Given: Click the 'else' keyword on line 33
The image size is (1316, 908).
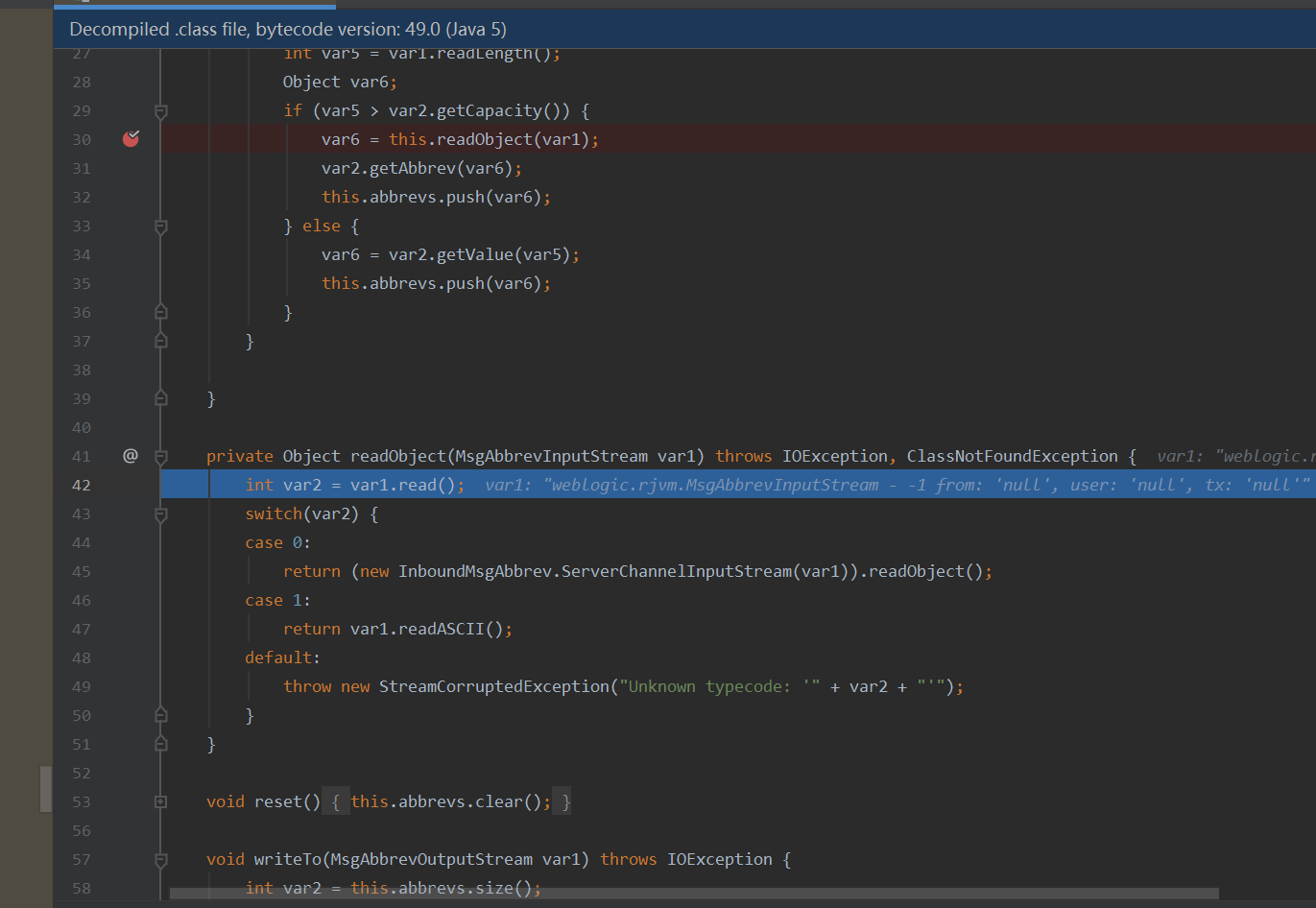Looking at the screenshot, I should 322,227.
